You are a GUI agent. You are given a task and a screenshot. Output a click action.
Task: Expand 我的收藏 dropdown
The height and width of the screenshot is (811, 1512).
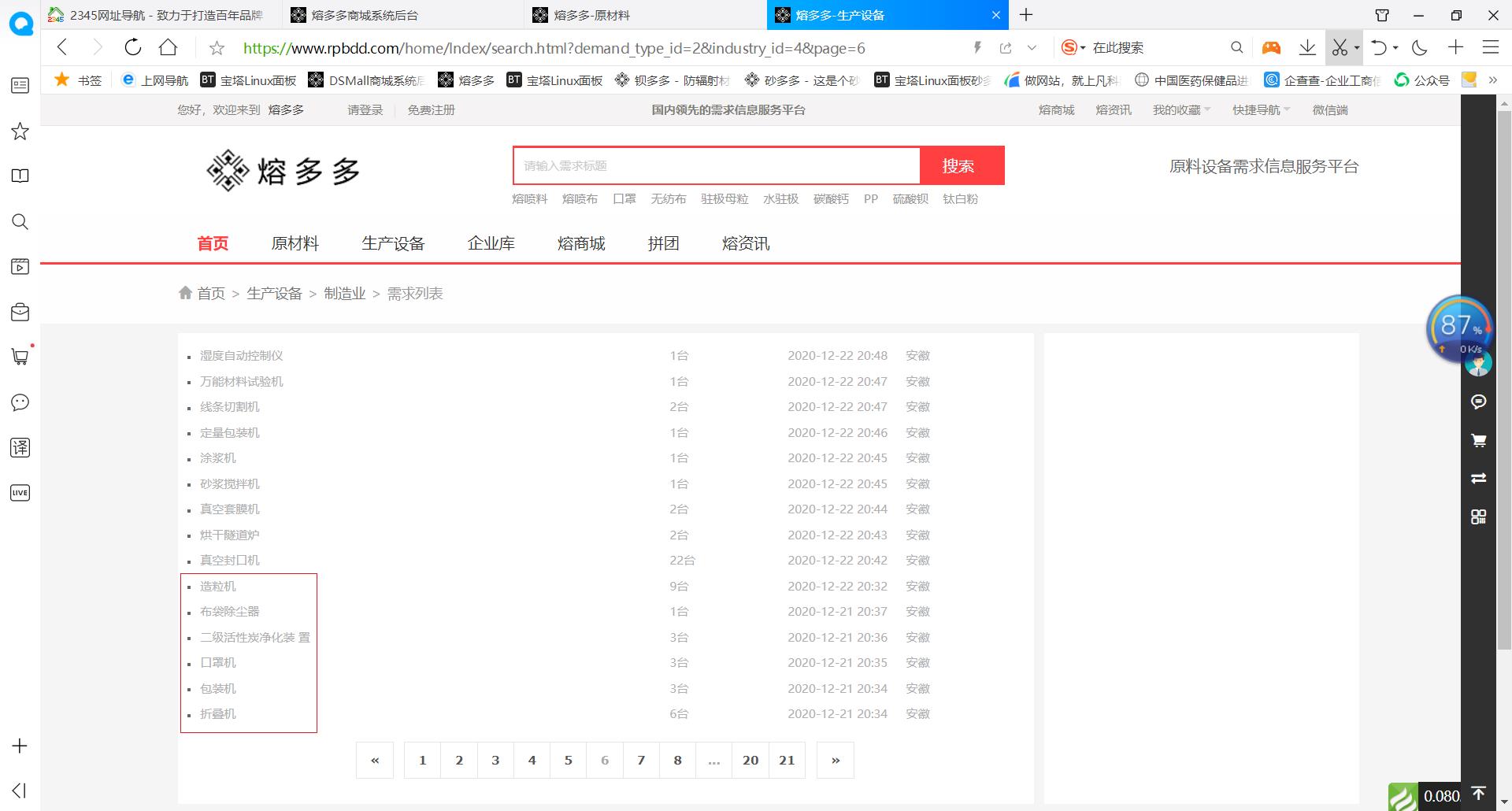click(1181, 110)
